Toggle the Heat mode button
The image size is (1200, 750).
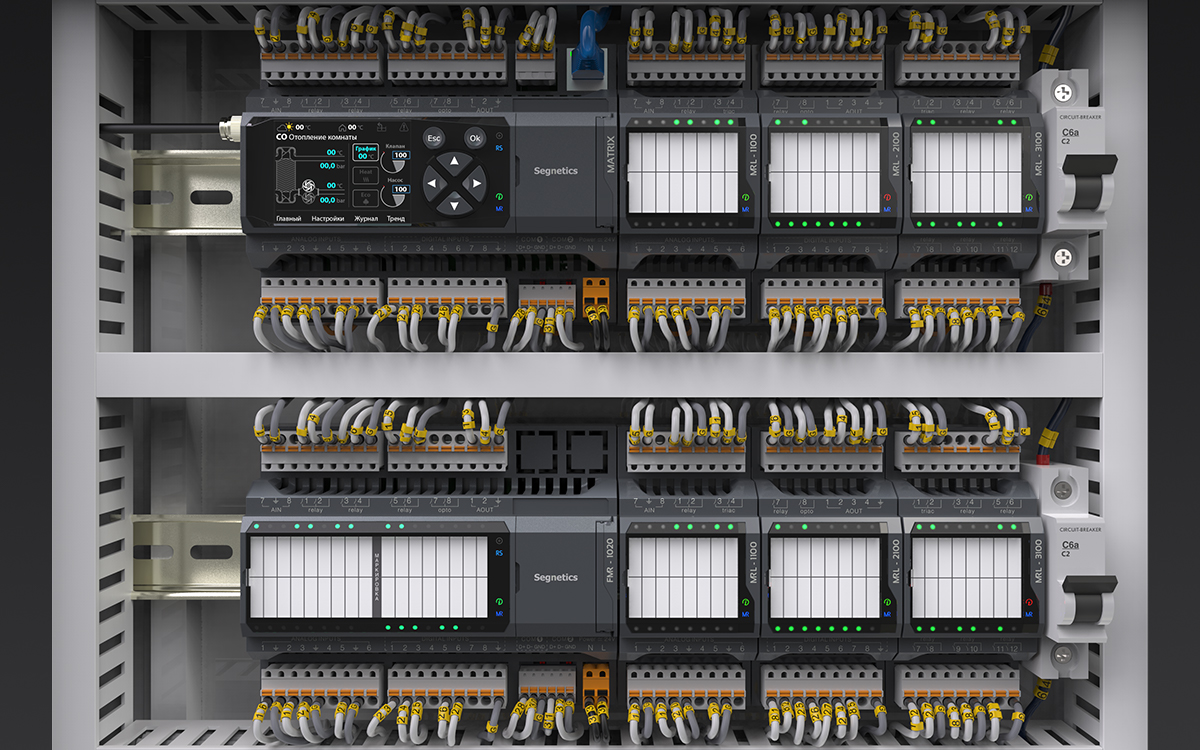[365, 176]
